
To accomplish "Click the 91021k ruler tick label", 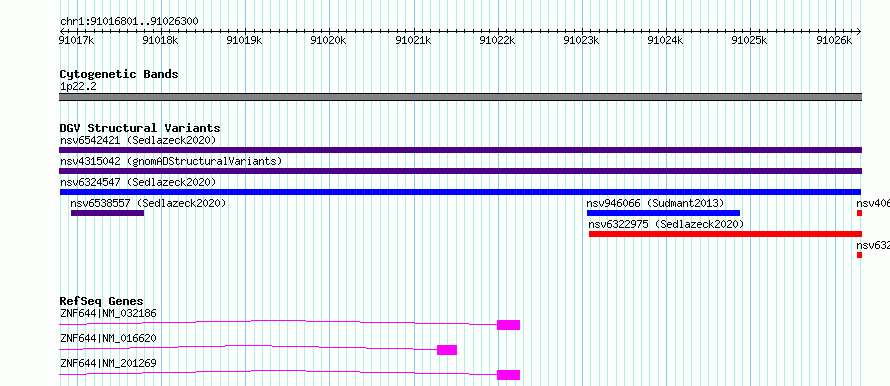I will tap(412, 40).
